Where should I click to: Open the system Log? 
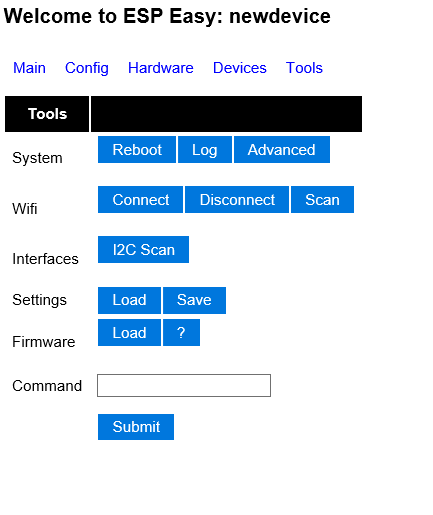click(205, 150)
